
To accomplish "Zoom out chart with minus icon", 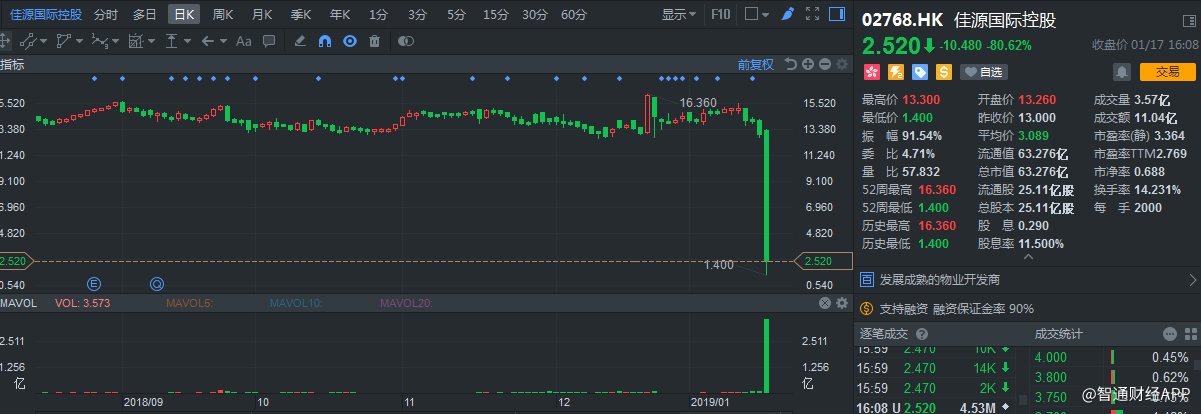I will 825,64.
